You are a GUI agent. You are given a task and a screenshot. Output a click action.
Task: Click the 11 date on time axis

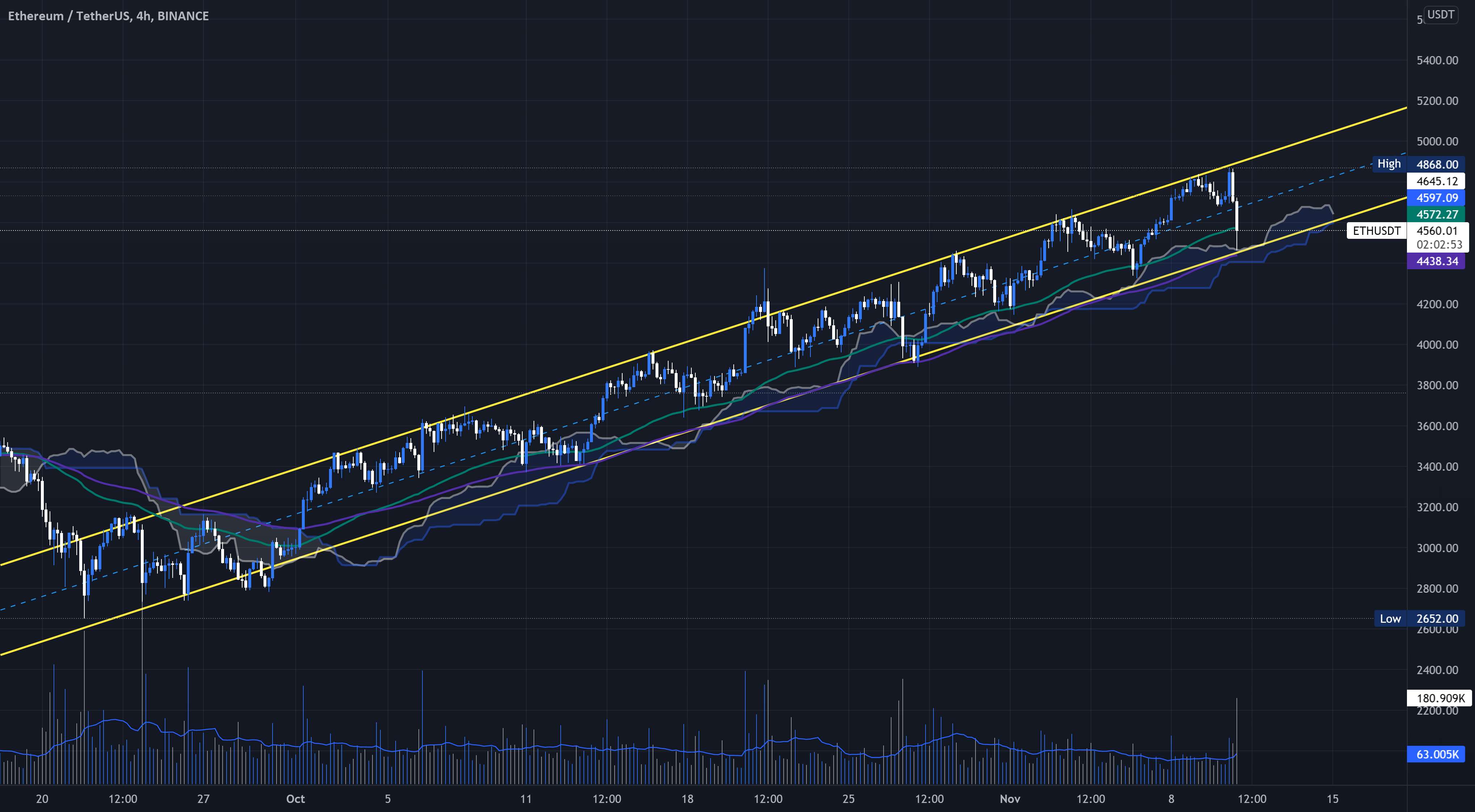[526, 798]
